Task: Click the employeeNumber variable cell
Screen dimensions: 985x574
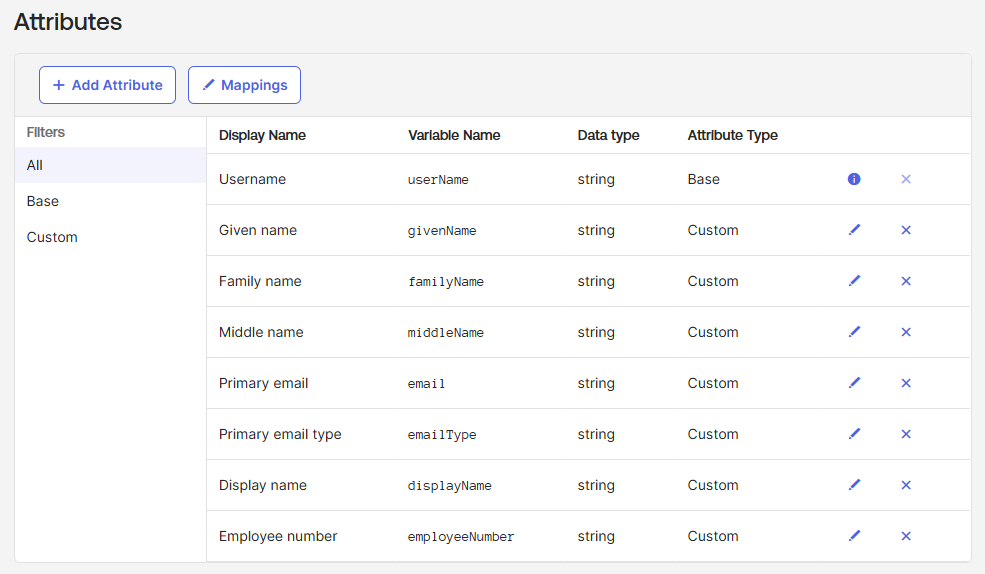Action: (460, 536)
